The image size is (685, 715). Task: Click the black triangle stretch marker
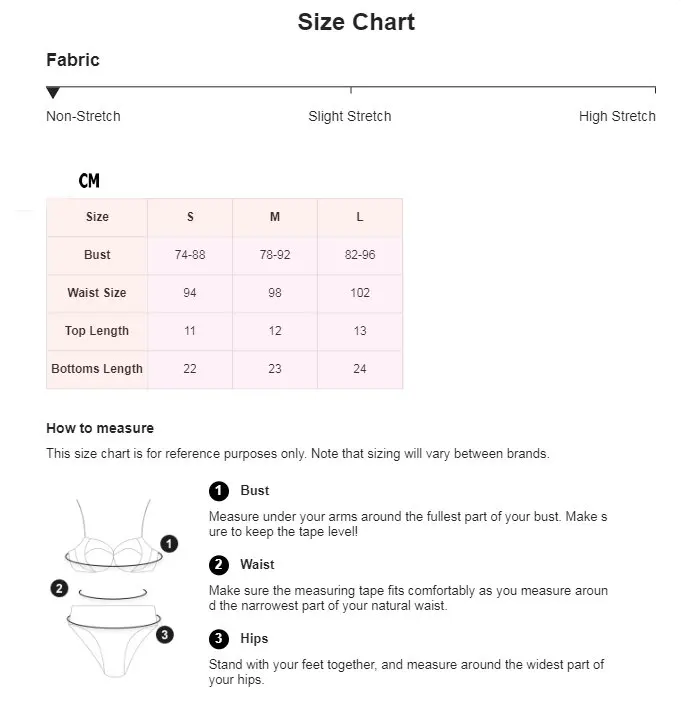point(53,93)
